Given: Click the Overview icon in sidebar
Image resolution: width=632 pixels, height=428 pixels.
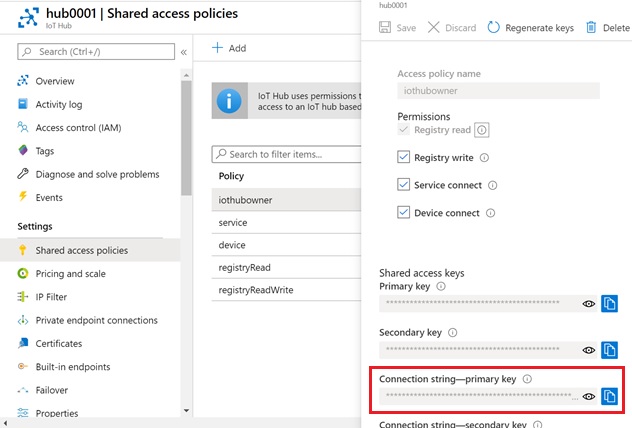Looking at the screenshot, I should 23,81.
